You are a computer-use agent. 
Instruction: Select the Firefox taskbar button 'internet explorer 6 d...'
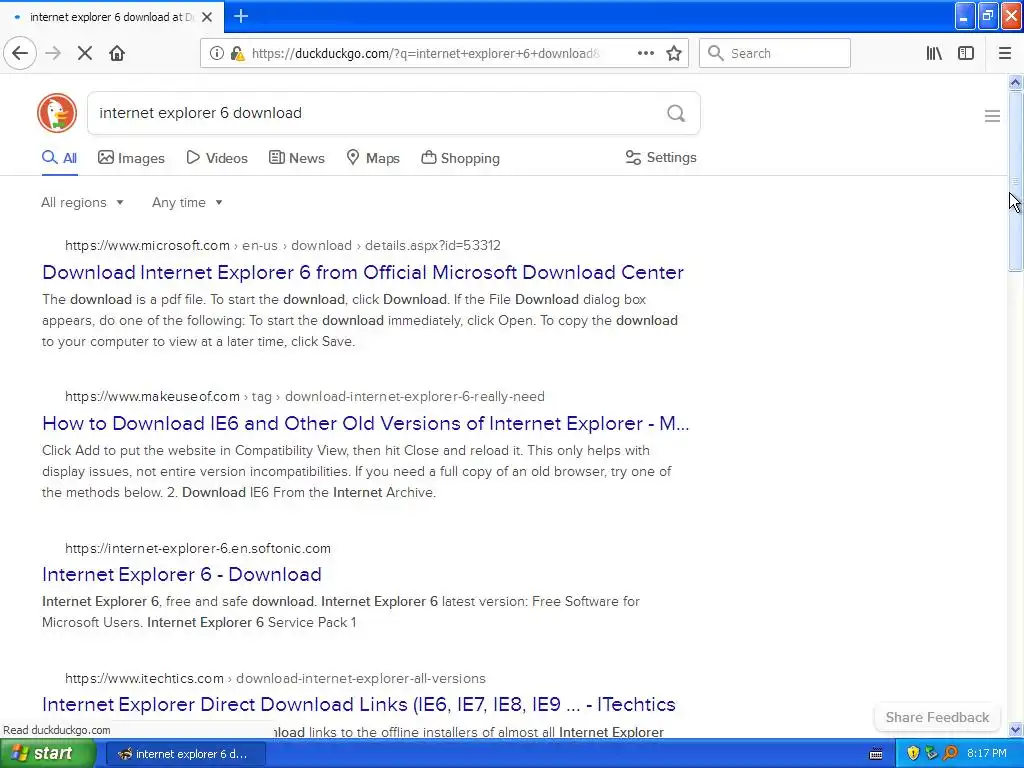[185, 754]
